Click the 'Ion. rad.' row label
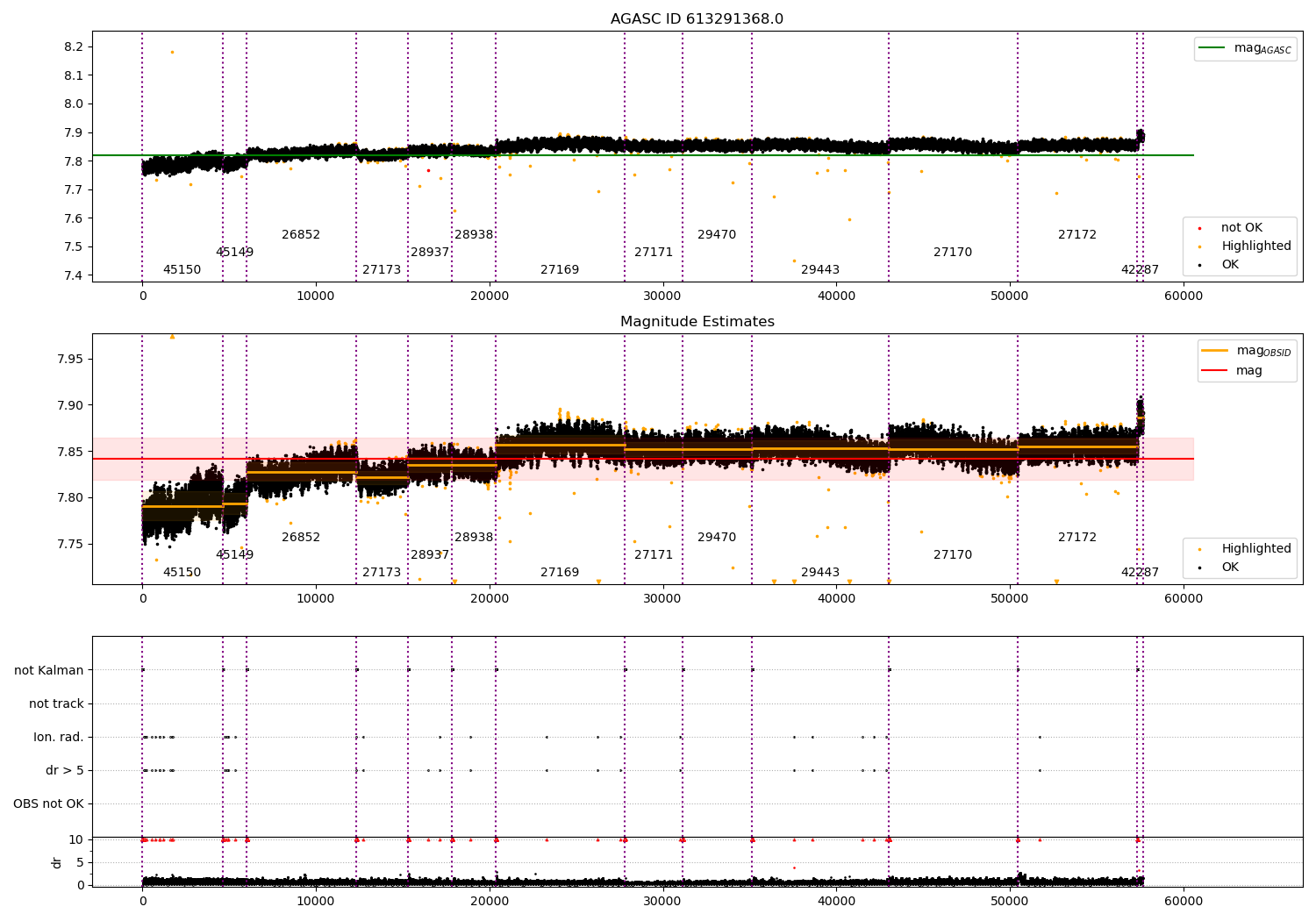The image size is (1316, 921). point(59,738)
